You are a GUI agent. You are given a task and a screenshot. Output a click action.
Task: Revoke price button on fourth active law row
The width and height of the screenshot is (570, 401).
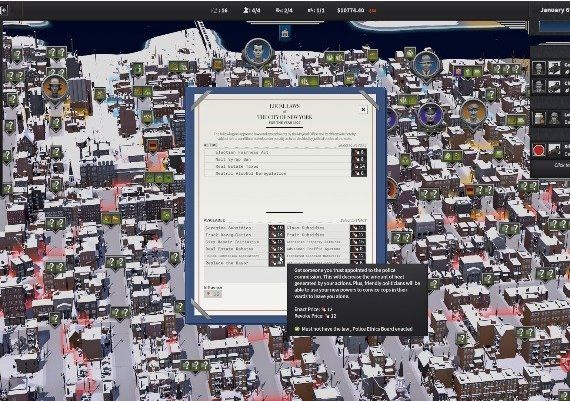click(359, 173)
